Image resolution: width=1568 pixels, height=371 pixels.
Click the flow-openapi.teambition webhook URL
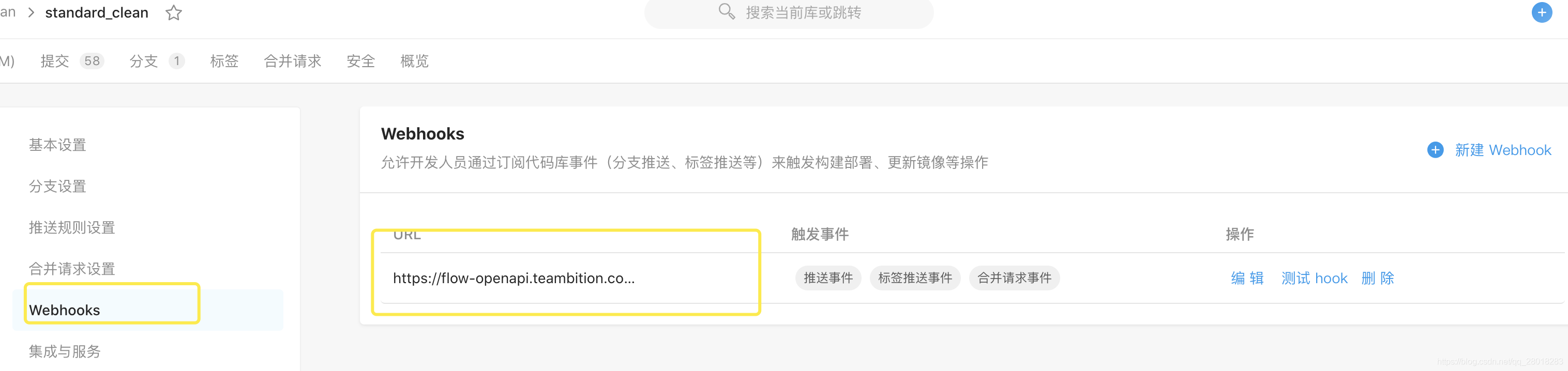[x=514, y=279]
